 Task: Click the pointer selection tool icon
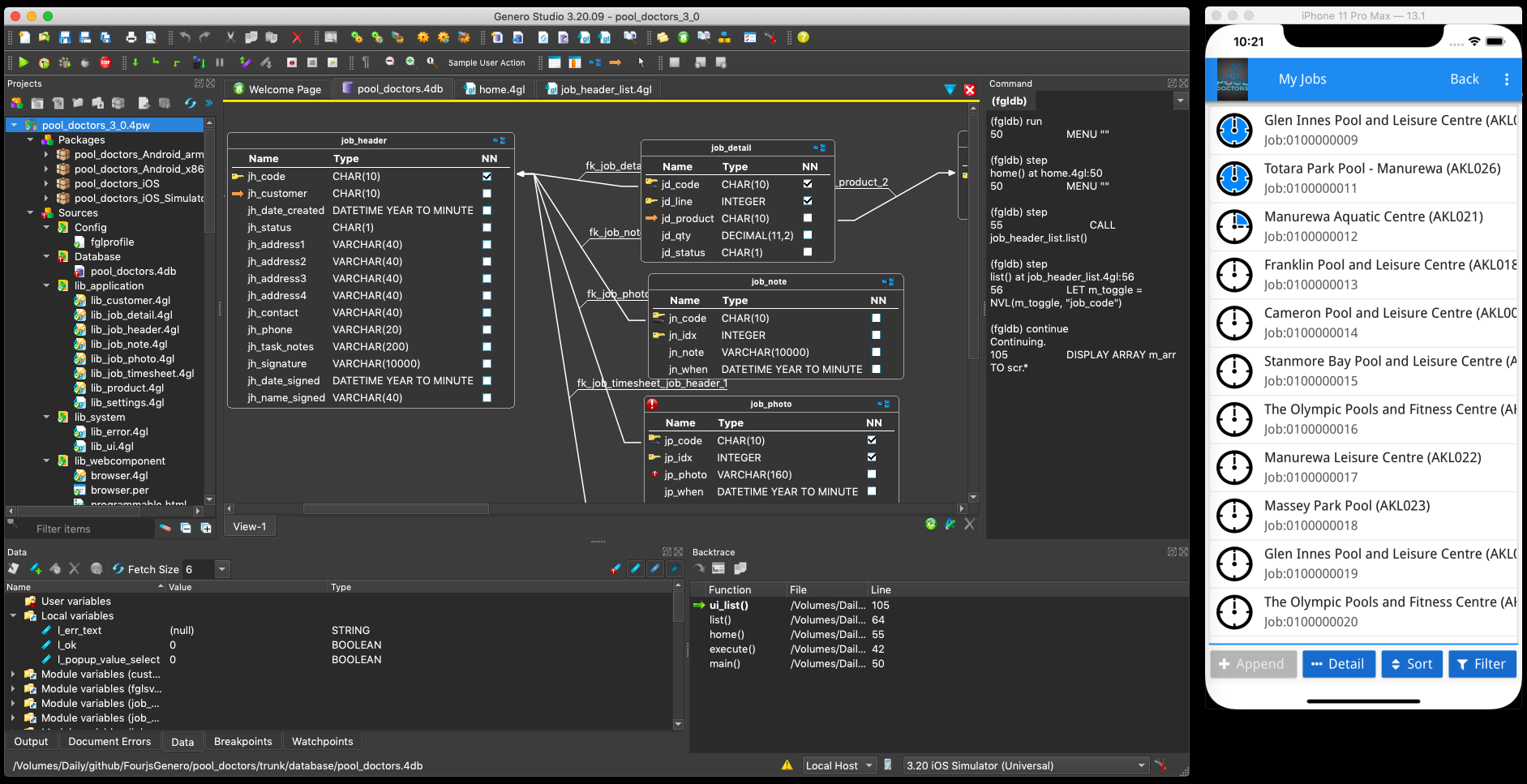click(x=641, y=62)
